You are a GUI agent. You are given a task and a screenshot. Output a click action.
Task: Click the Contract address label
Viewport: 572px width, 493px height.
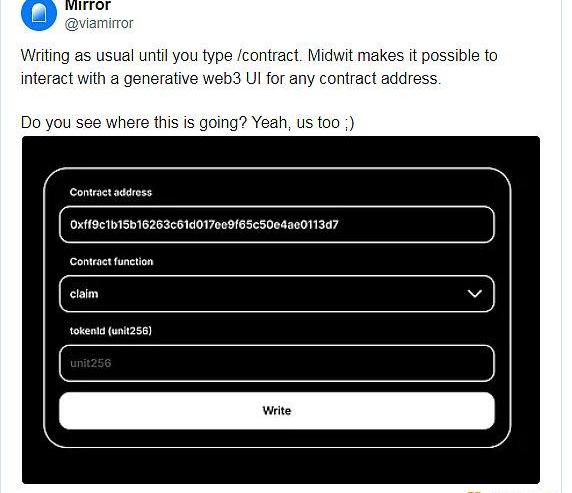pos(111,192)
